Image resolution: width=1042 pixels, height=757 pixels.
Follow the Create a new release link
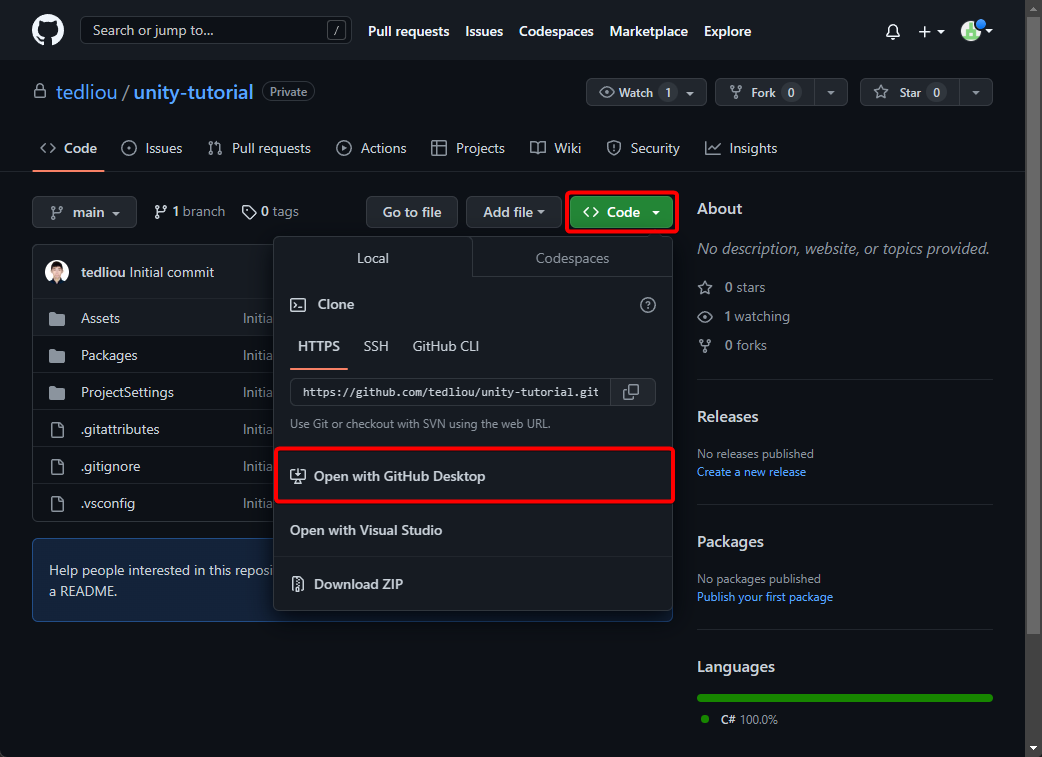click(x=752, y=472)
